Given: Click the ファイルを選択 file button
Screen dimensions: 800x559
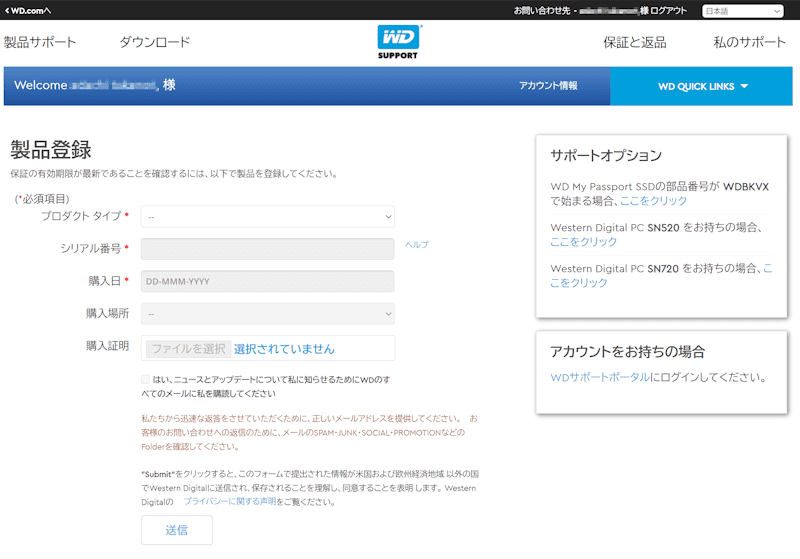Looking at the screenshot, I should (x=188, y=349).
